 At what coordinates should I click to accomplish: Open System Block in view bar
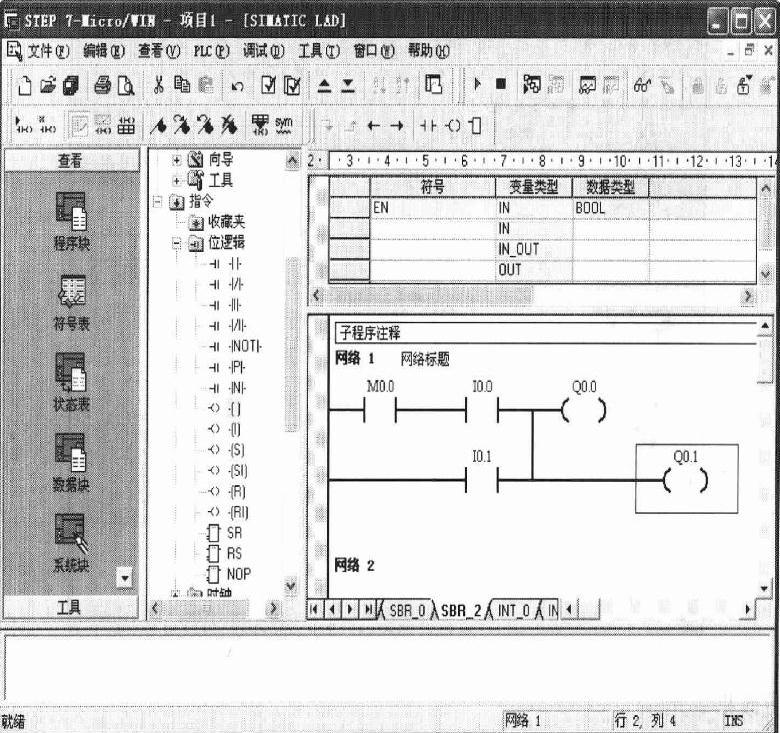click(71, 543)
